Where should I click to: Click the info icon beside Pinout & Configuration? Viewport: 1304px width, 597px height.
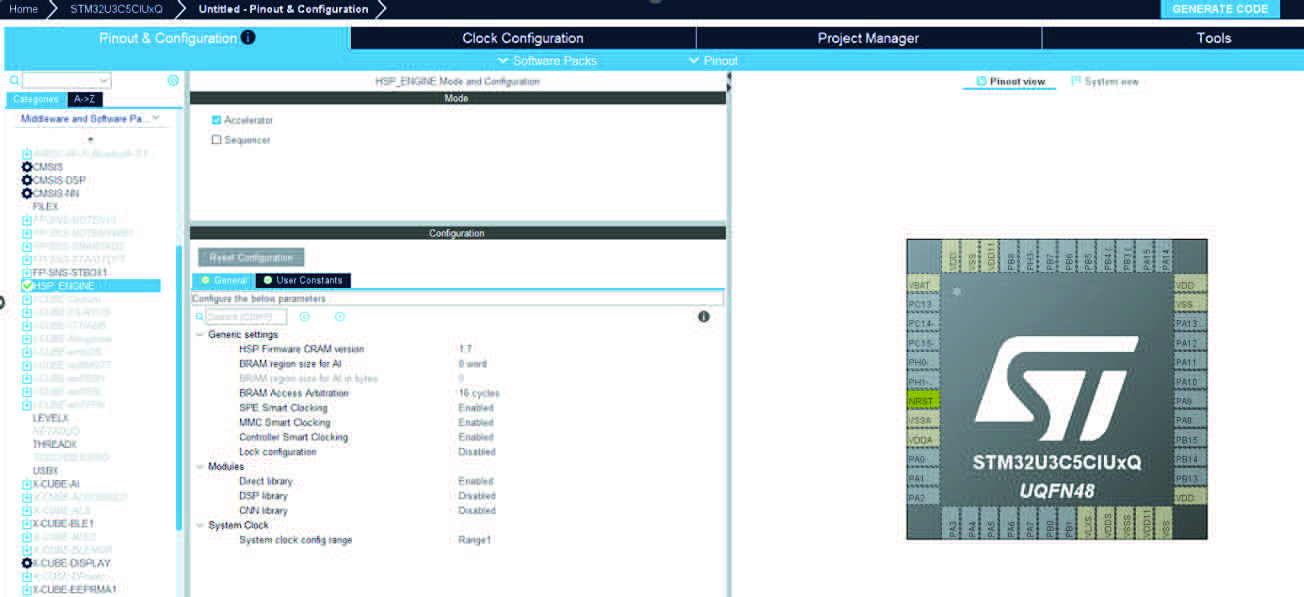tap(248, 38)
